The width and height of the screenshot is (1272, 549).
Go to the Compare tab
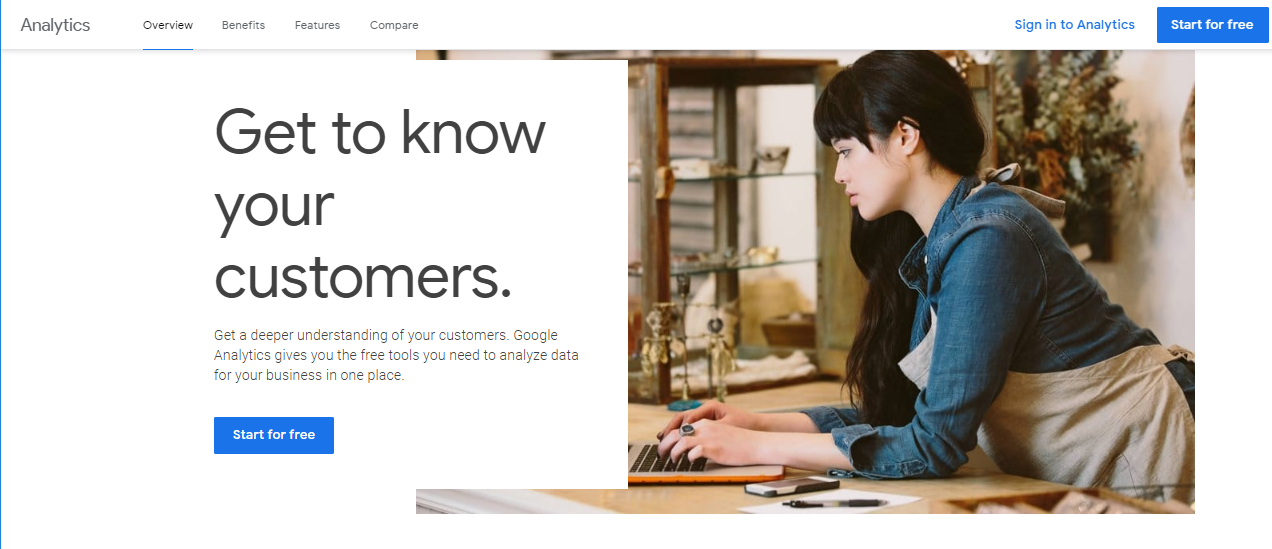pyautogui.click(x=394, y=25)
